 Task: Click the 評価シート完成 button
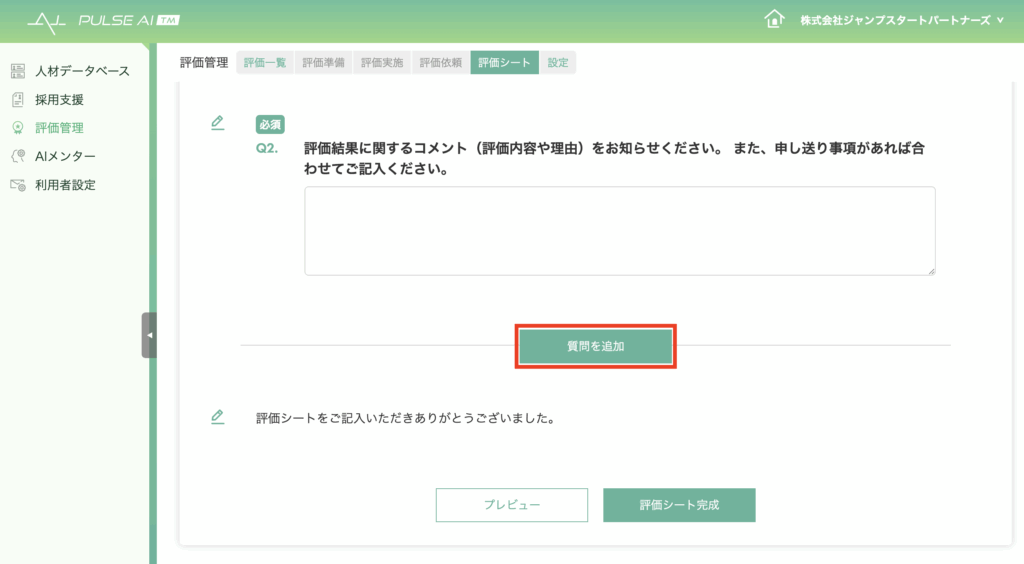(x=679, y=505)
